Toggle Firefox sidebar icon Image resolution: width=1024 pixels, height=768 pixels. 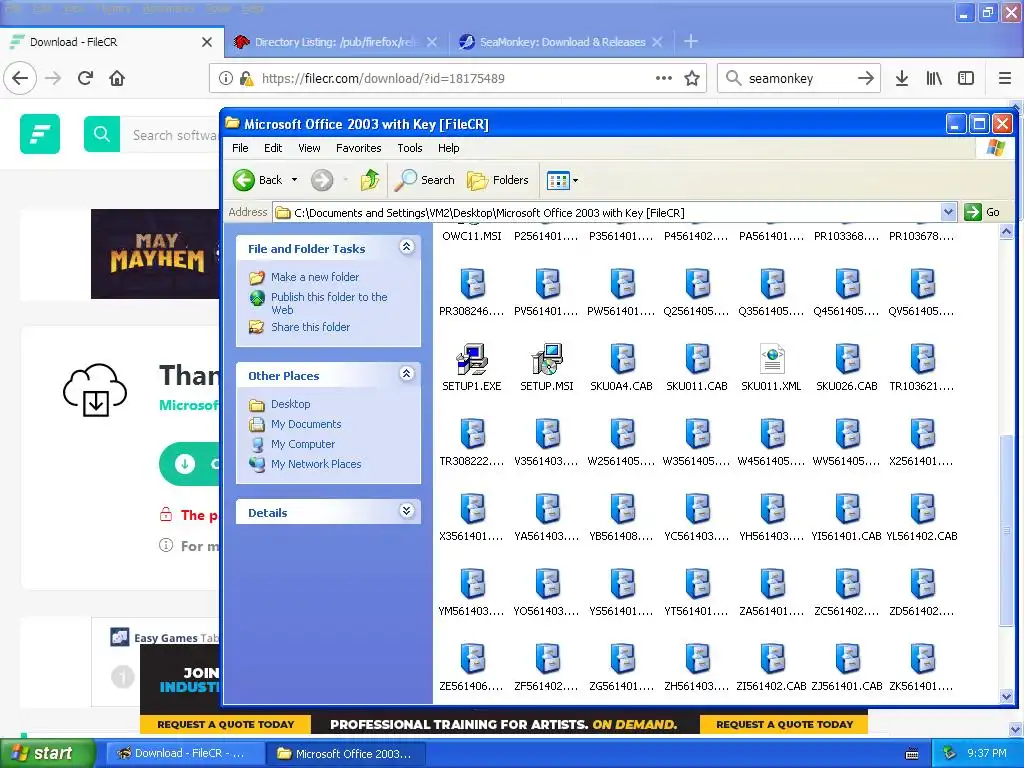(x=966, y=78)
